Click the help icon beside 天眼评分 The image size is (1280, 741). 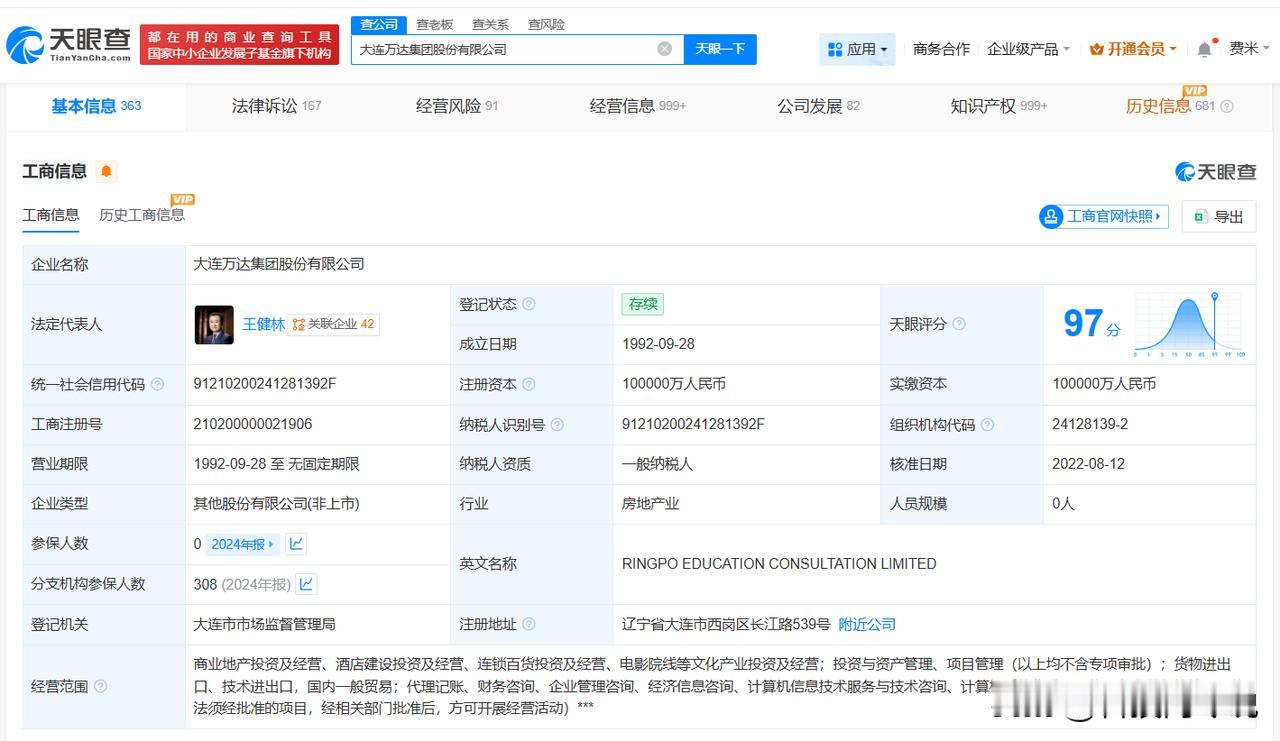(959, 324)
